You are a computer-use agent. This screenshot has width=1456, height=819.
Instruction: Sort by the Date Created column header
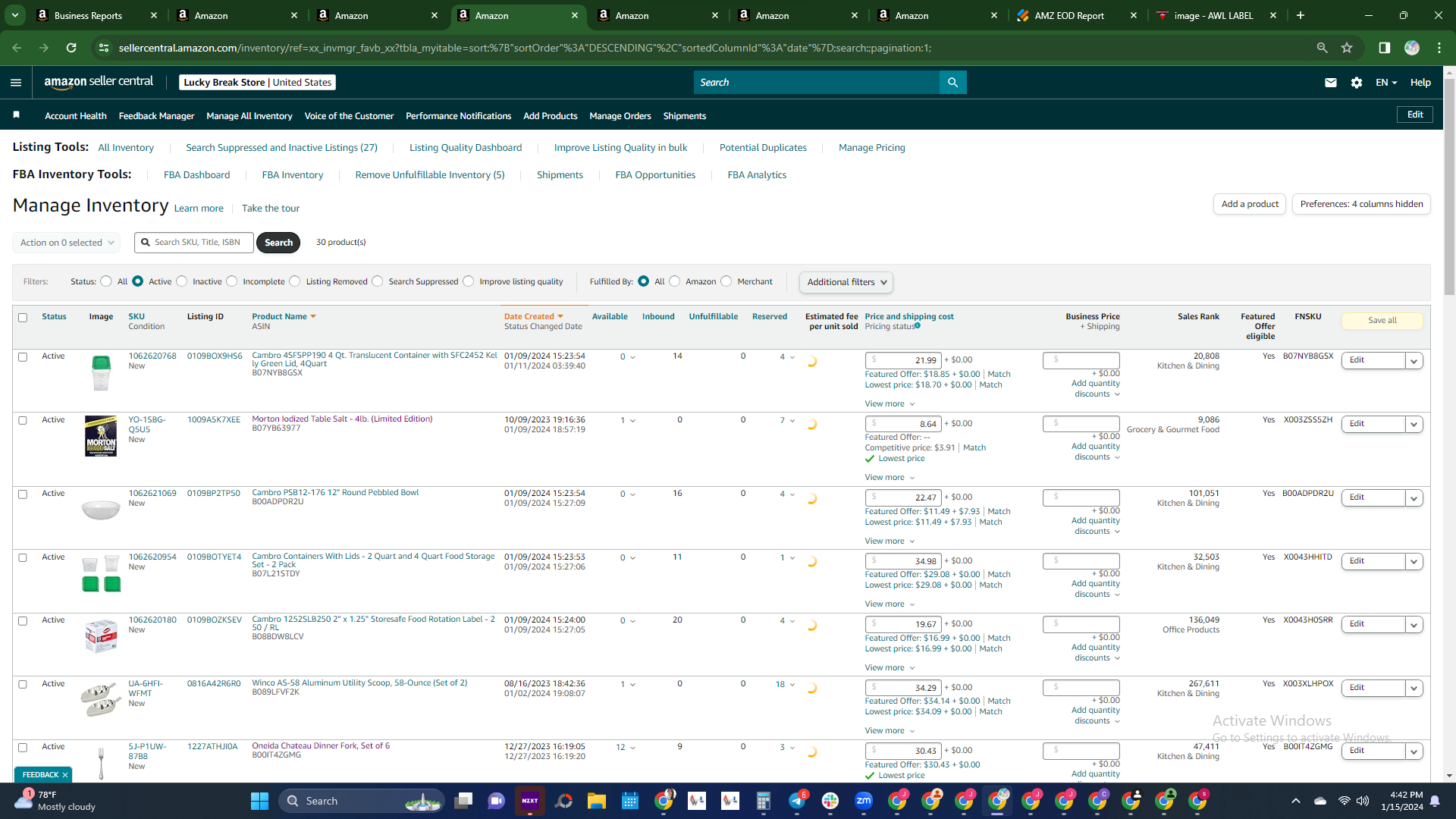pyautogui.click(x=534, y=317)
